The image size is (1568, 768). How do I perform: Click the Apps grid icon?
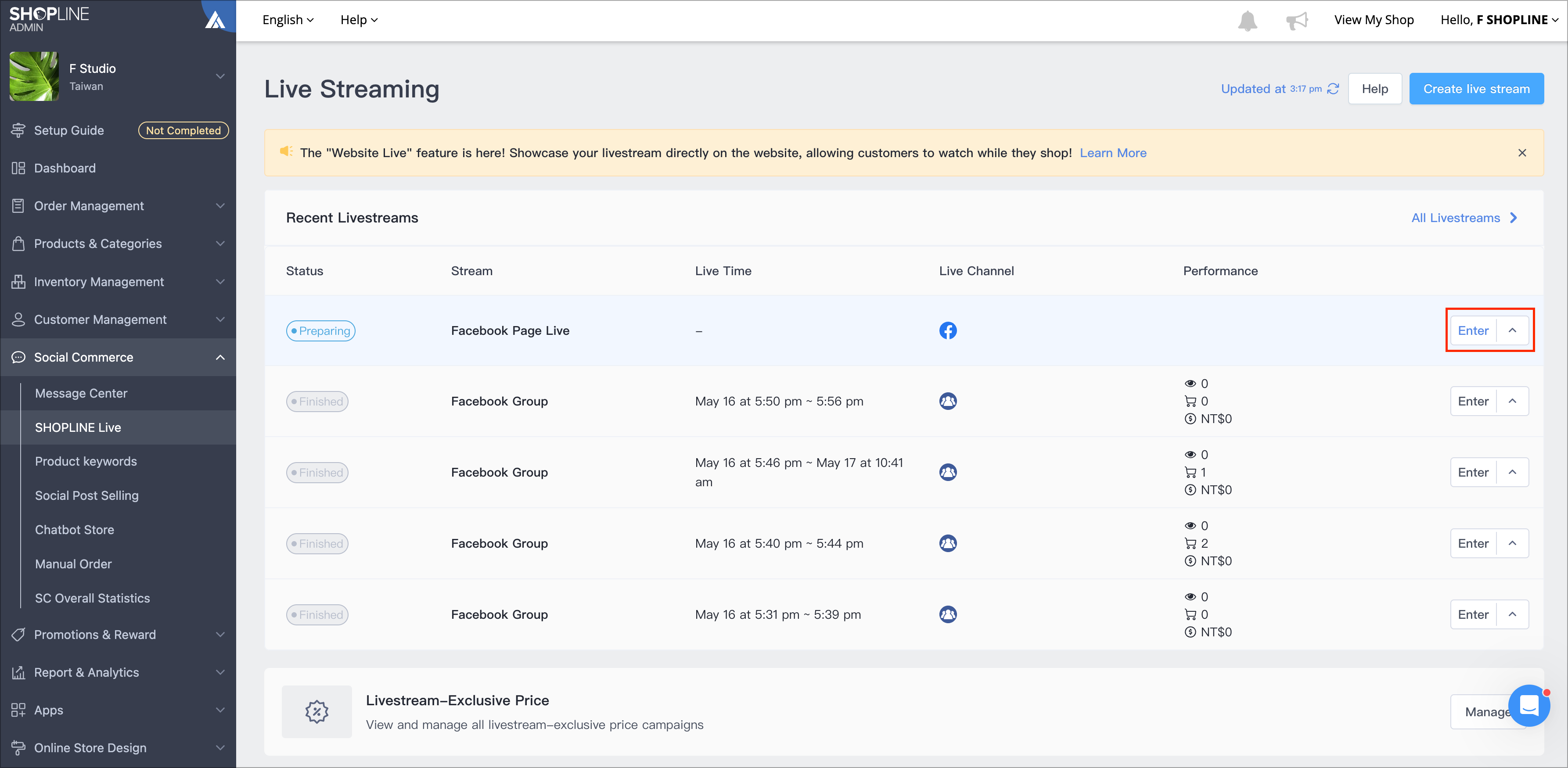tap(18, 710)
